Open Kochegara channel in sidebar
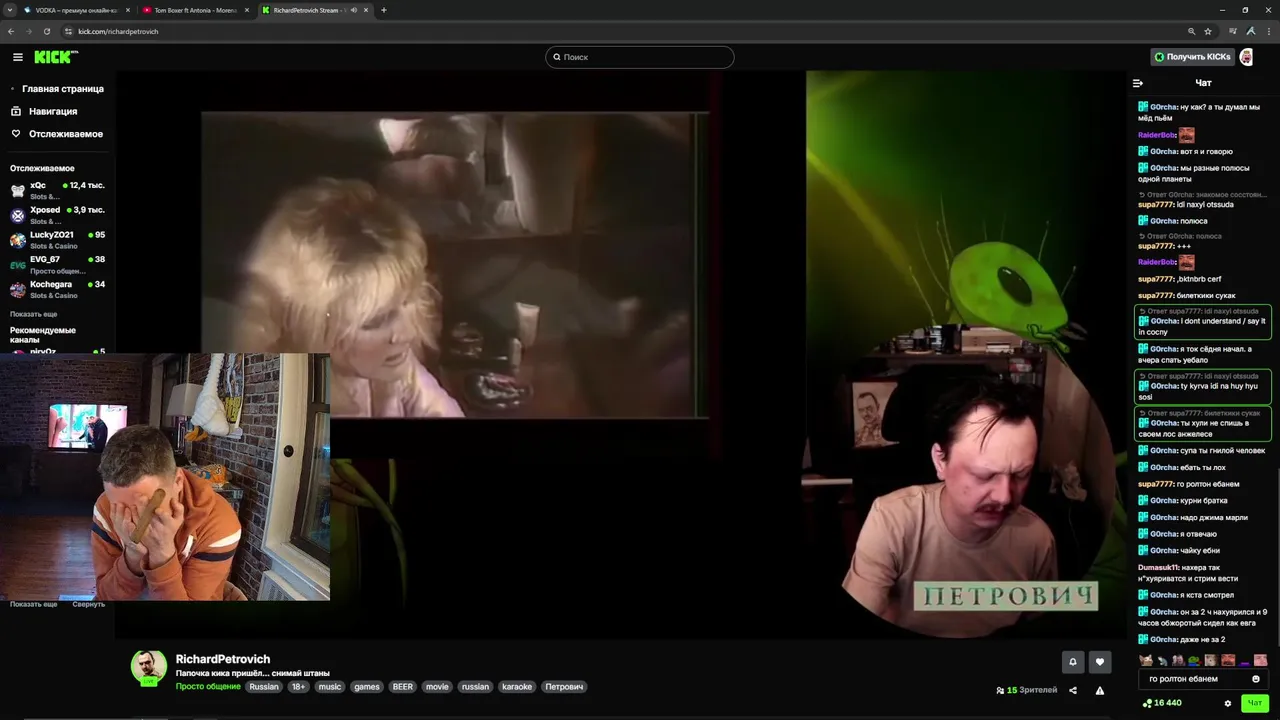The image size is (1280, 720). coord(57,289)
